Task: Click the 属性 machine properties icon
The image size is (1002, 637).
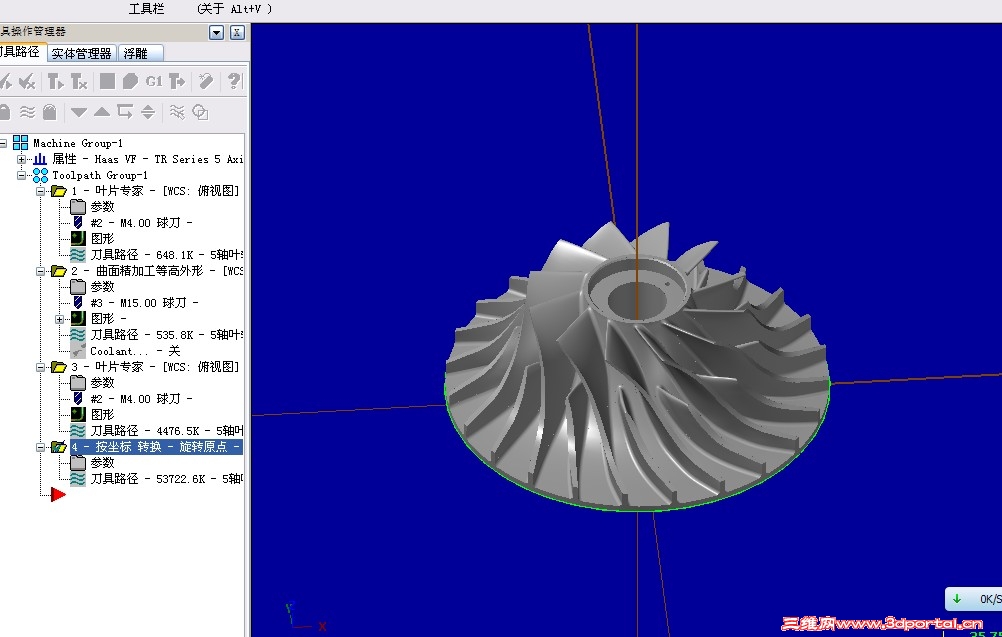Action: tap(40, 159)
